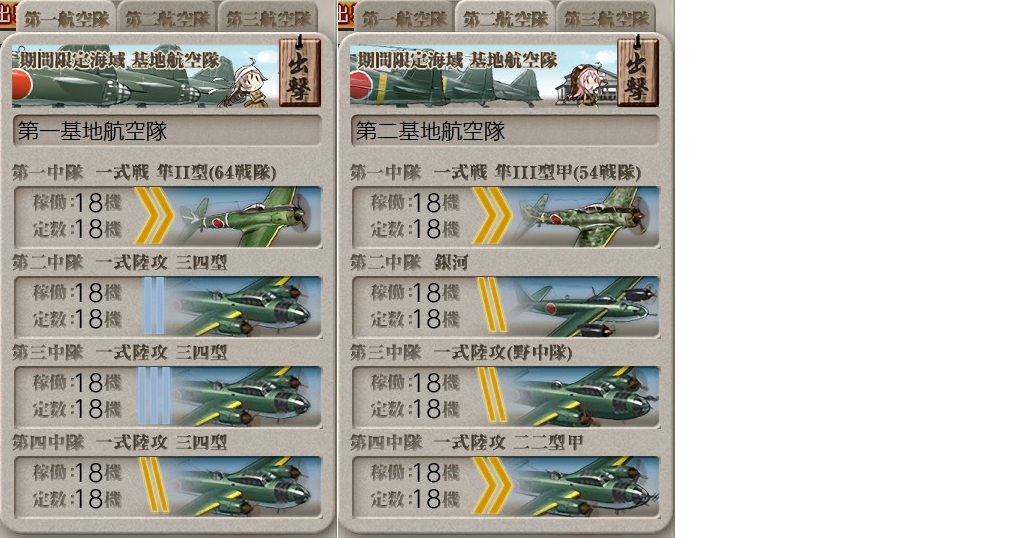Select the 一式陸攻(野中隊) aircraft slot
This screenshot has height=538, width=1014.
pyautogui.click(x=506, y=396)
